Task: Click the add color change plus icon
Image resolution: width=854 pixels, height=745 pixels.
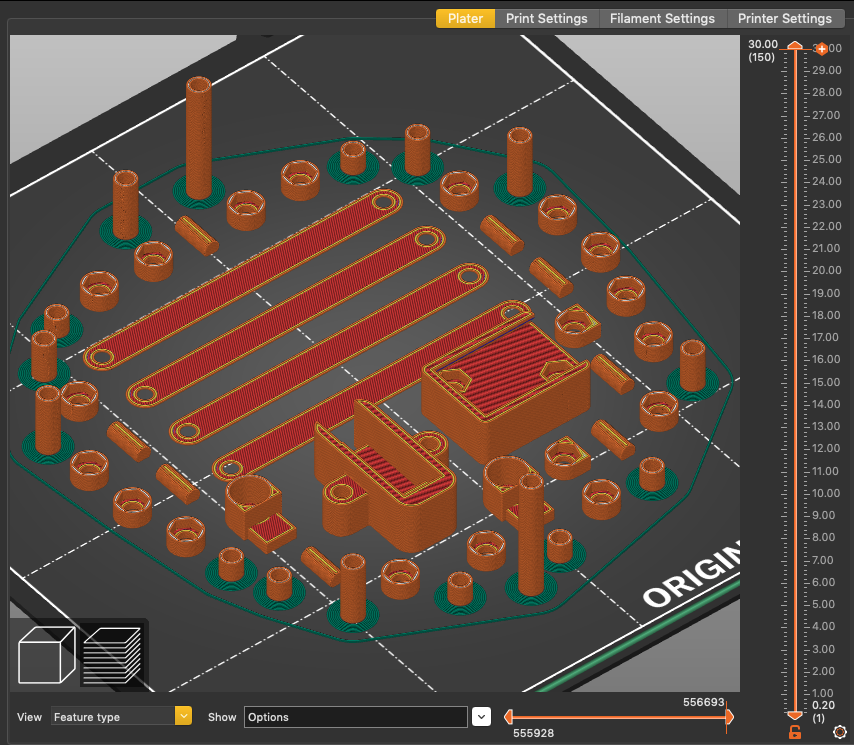Action: click(x=821, y=48)
